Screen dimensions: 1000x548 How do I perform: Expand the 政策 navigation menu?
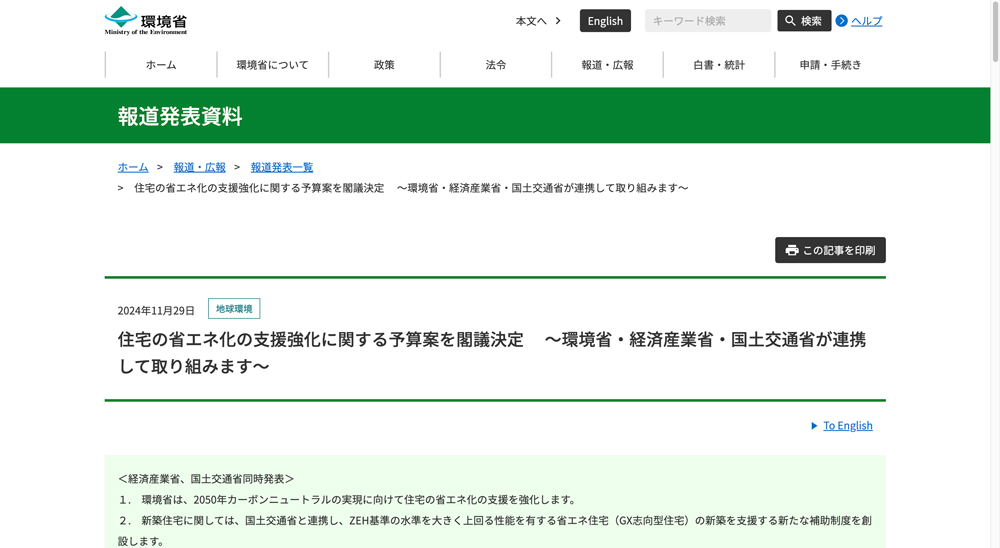pos(384,65)
